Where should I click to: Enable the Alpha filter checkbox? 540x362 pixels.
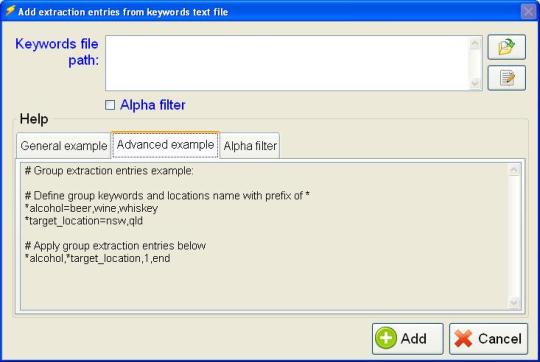tap(110, 105)
